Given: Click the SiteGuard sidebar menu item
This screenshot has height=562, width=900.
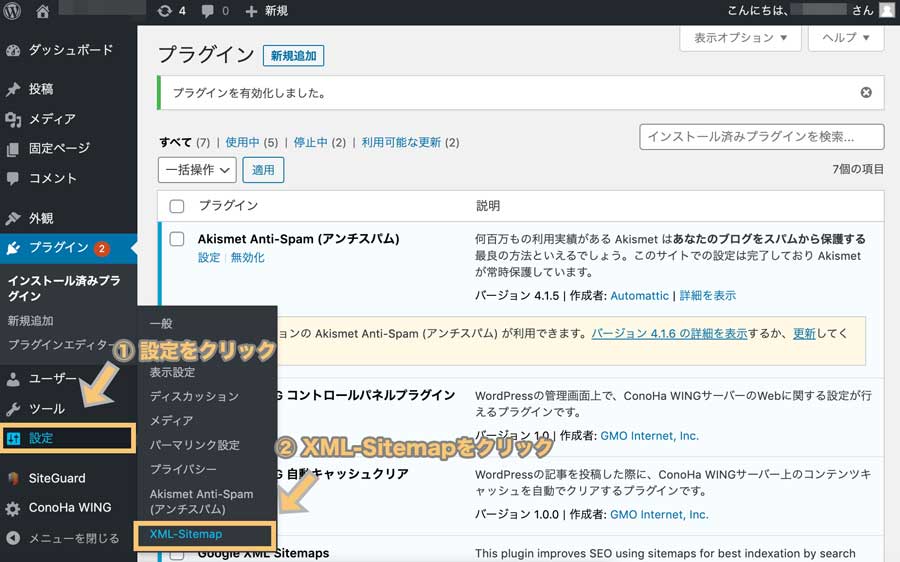Looking at the screenshot, I should click(x=68, y=478).
